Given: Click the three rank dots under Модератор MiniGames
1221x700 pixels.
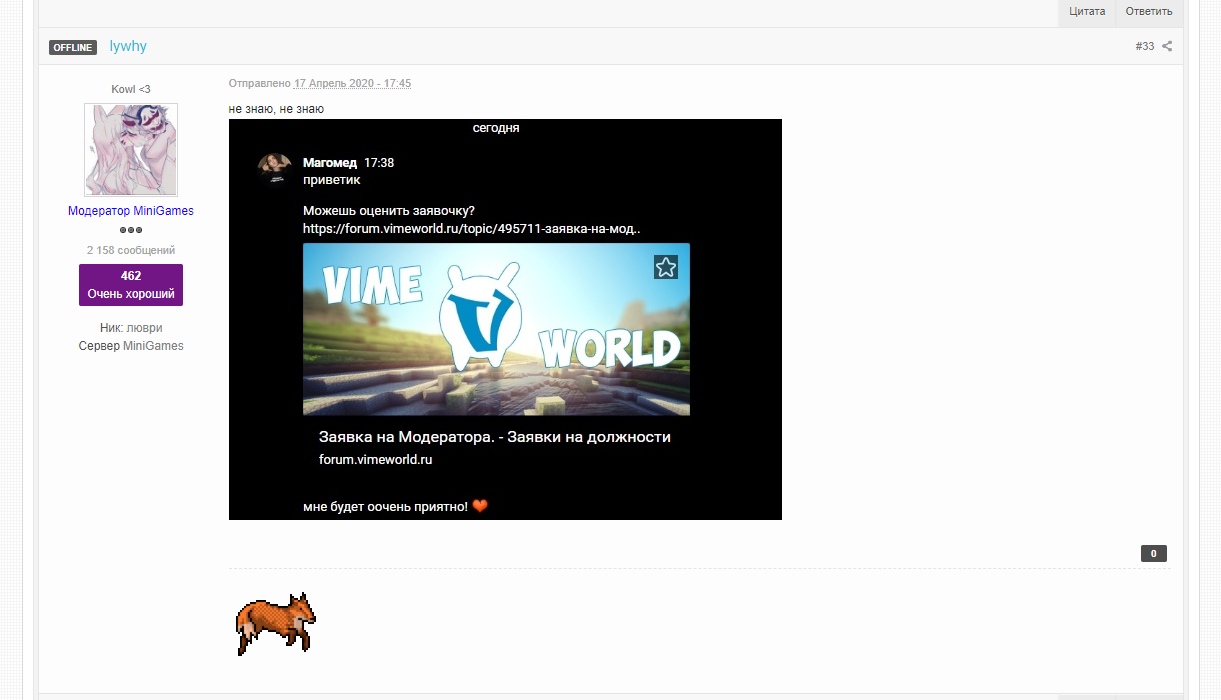Looking at the screenshot, I should tap(131, 230).
